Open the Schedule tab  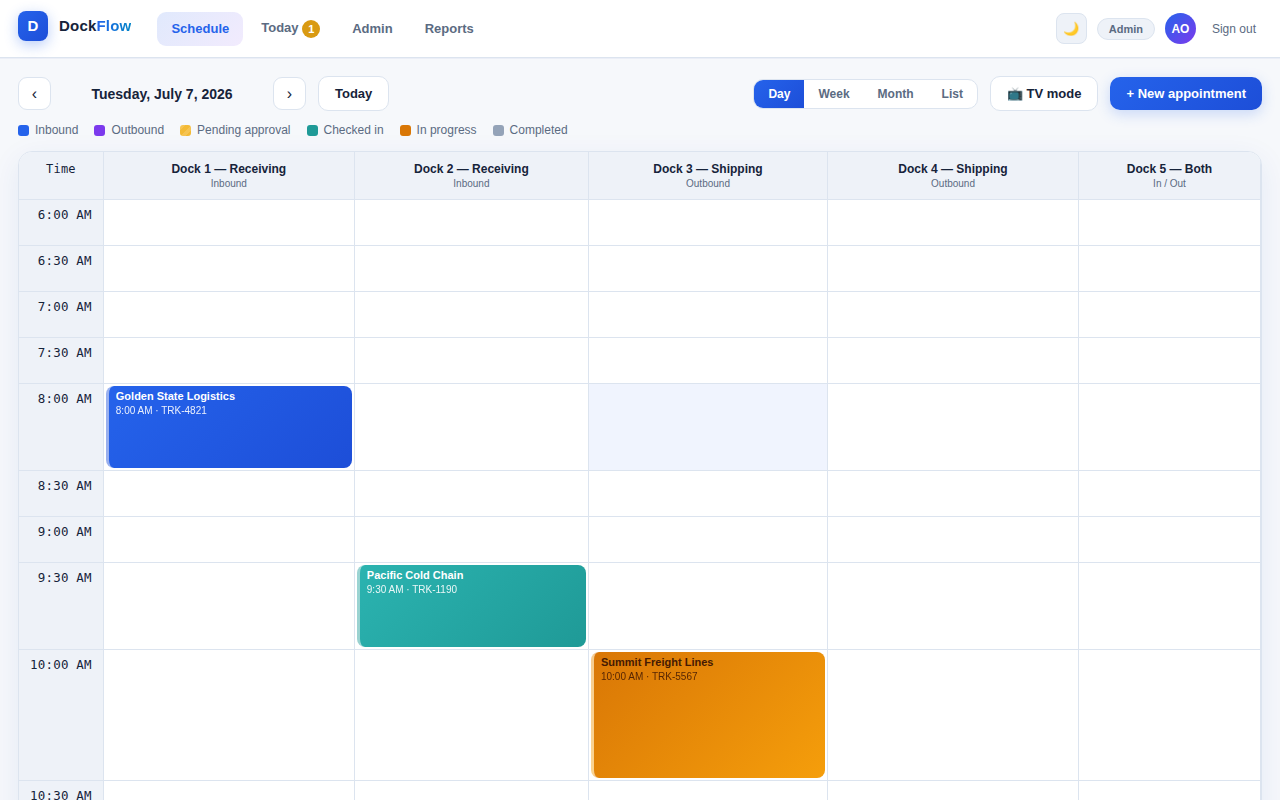(x=200, y=29)
